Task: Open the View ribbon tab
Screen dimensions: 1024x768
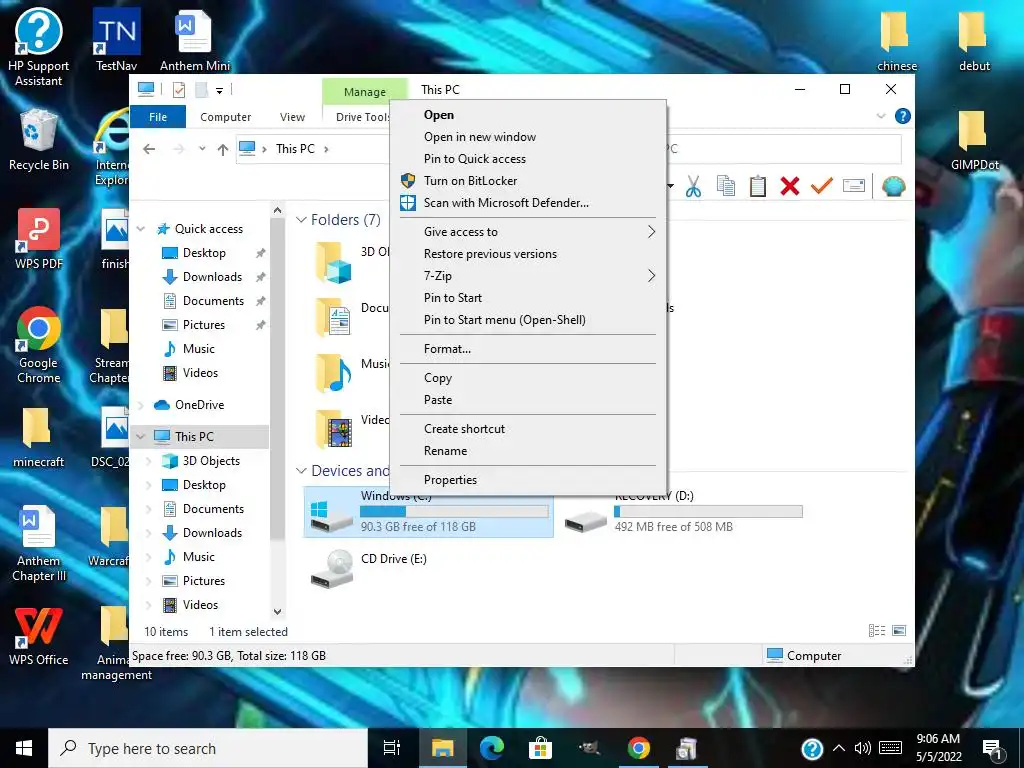Action: (292, 117)
